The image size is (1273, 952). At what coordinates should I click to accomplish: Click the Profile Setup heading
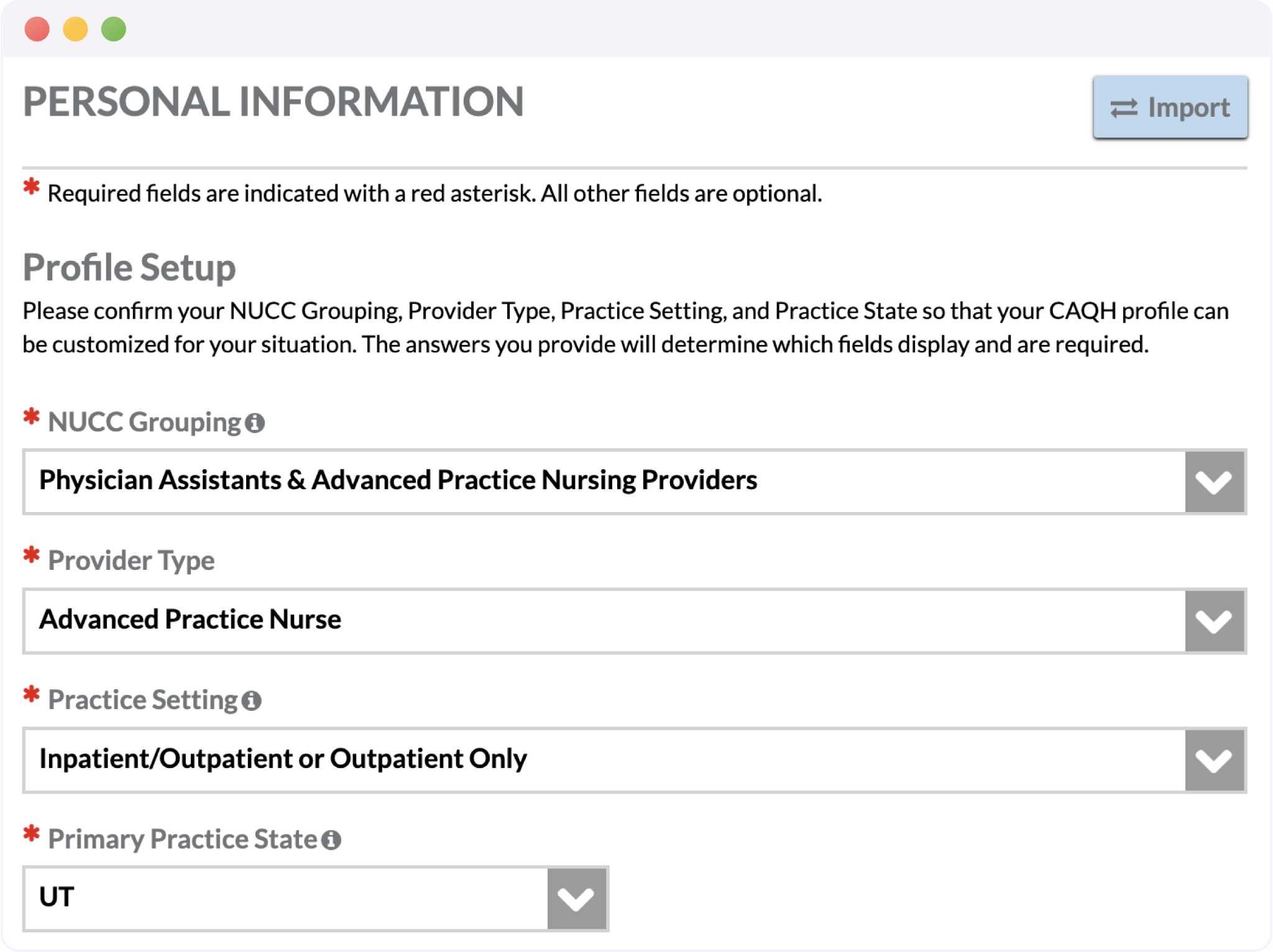pos(129,268)
